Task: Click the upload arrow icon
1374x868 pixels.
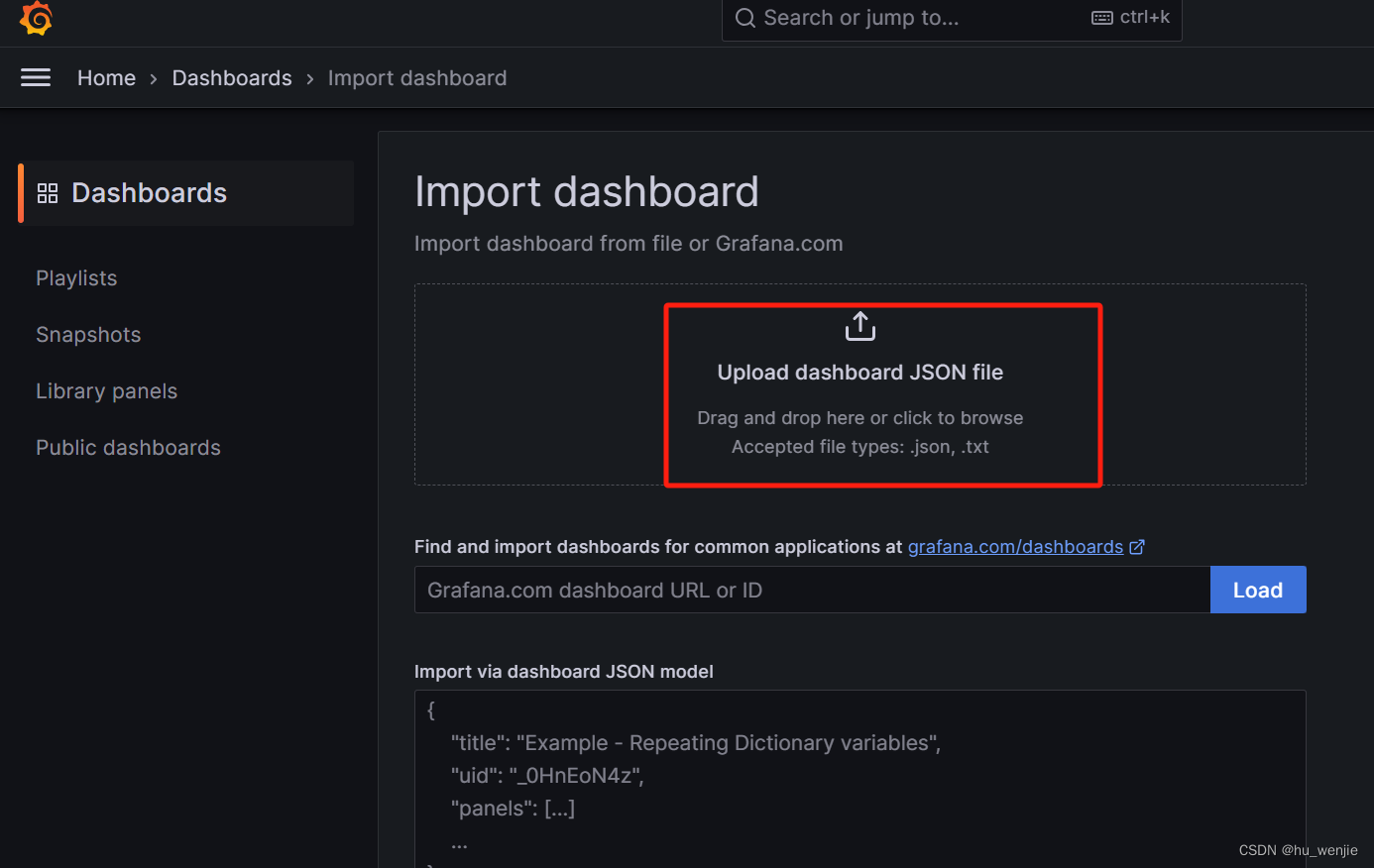Action: tap(860, 326)
